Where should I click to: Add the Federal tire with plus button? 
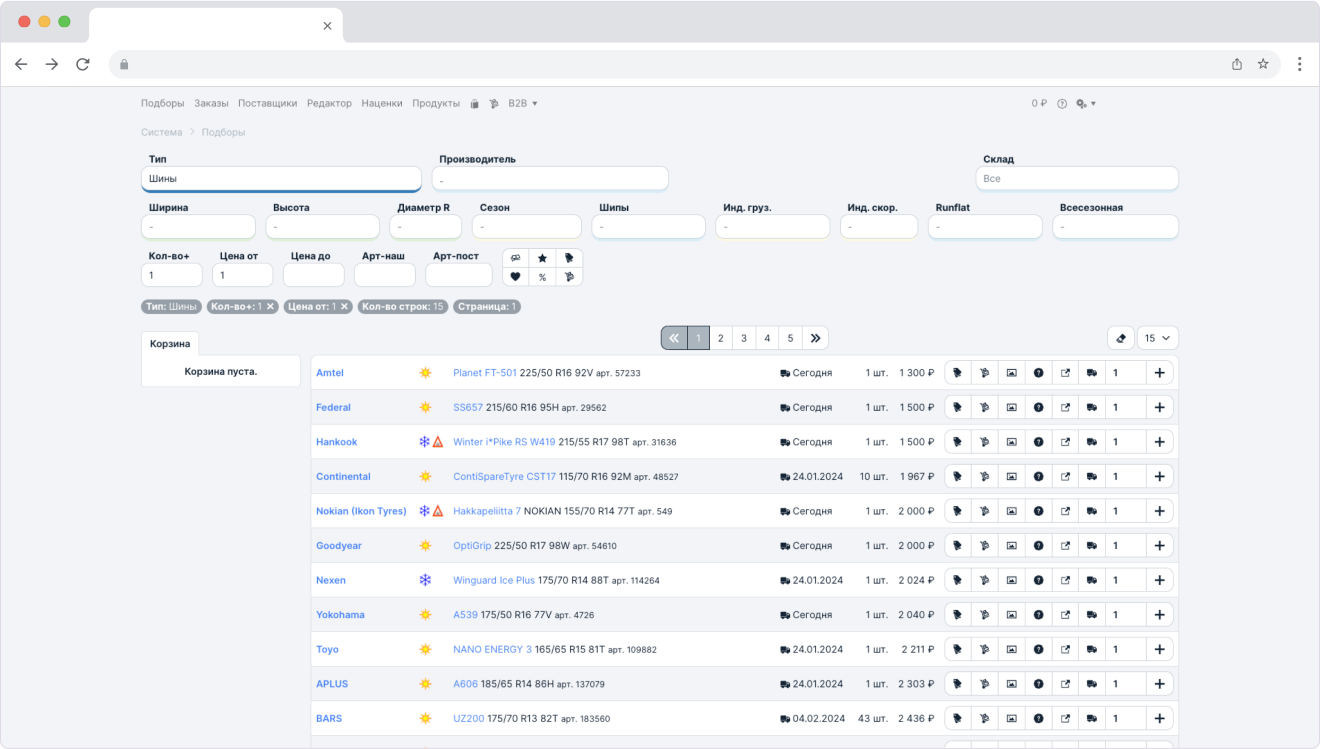click(1160, 407)
